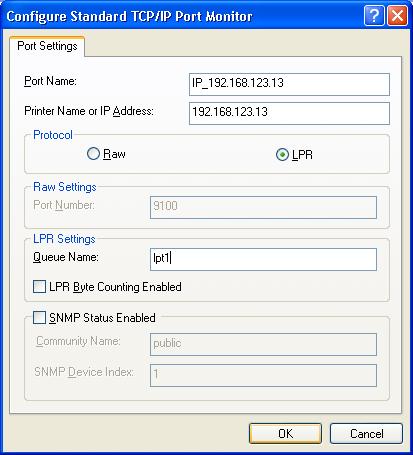
Task: Select the SNMP Device Index field
Action: tap(263, 375)
